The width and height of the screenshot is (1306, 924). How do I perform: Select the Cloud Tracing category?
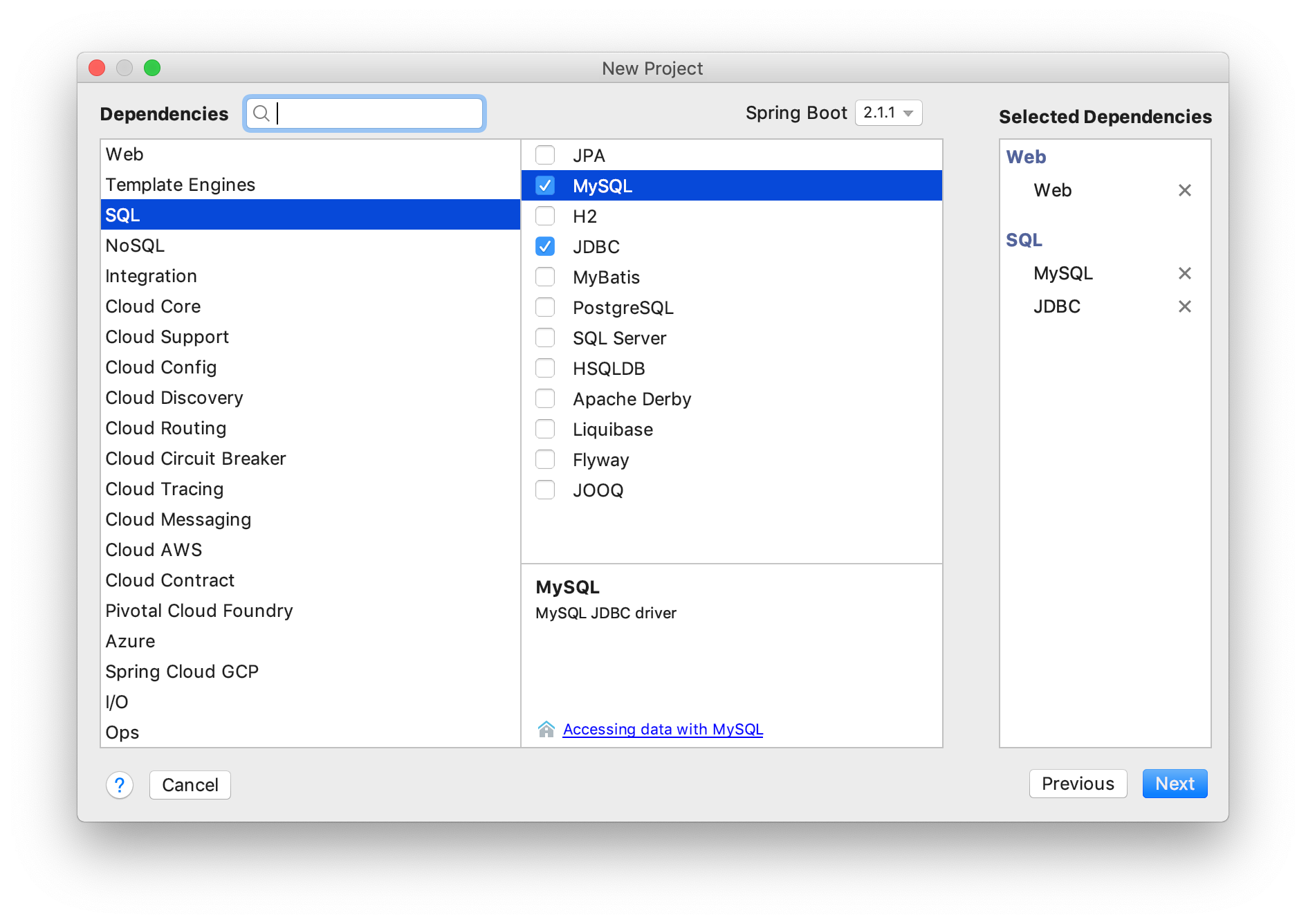tap(310, 489)
